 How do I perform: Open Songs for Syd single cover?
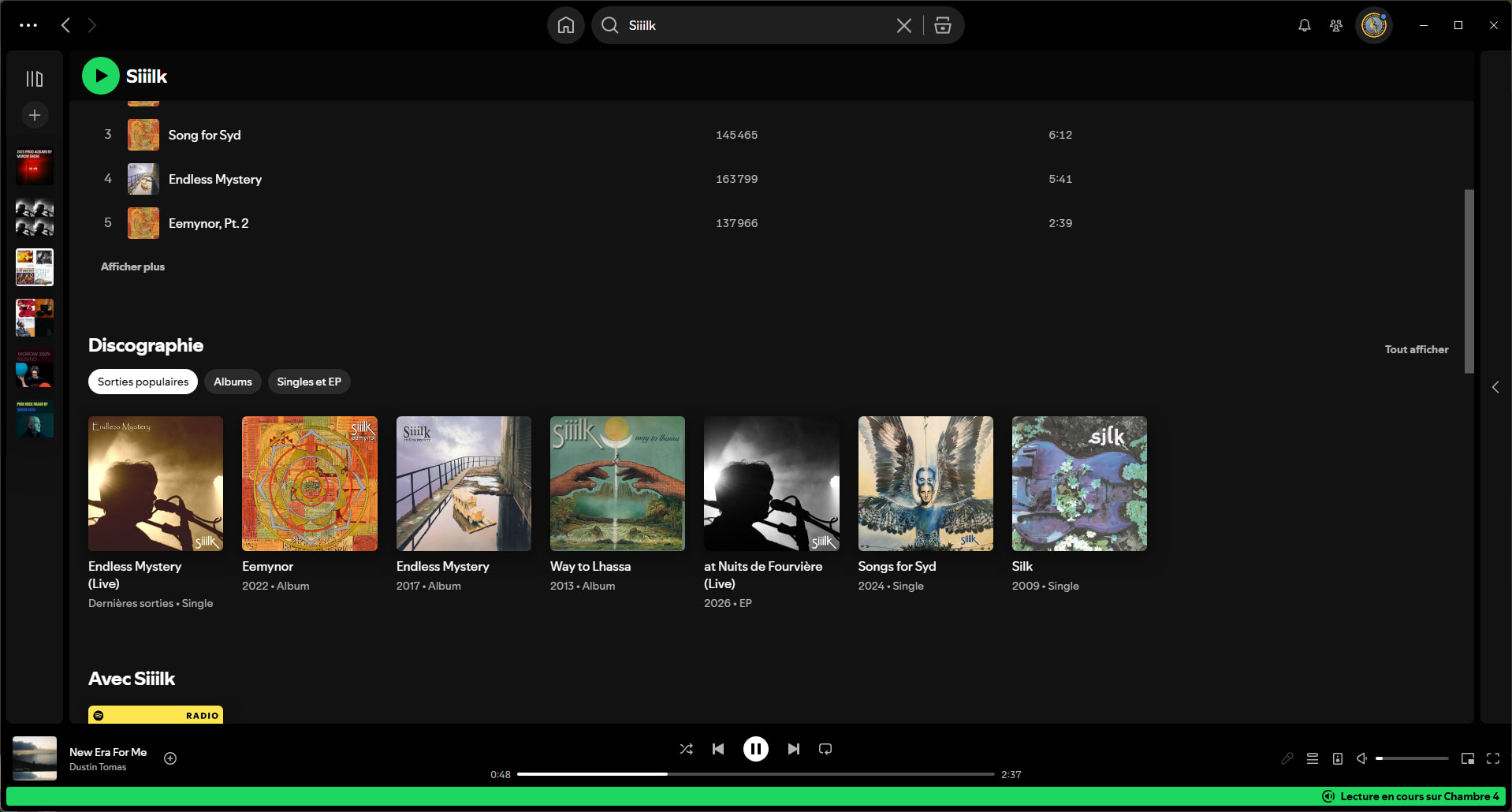point(925,483)
